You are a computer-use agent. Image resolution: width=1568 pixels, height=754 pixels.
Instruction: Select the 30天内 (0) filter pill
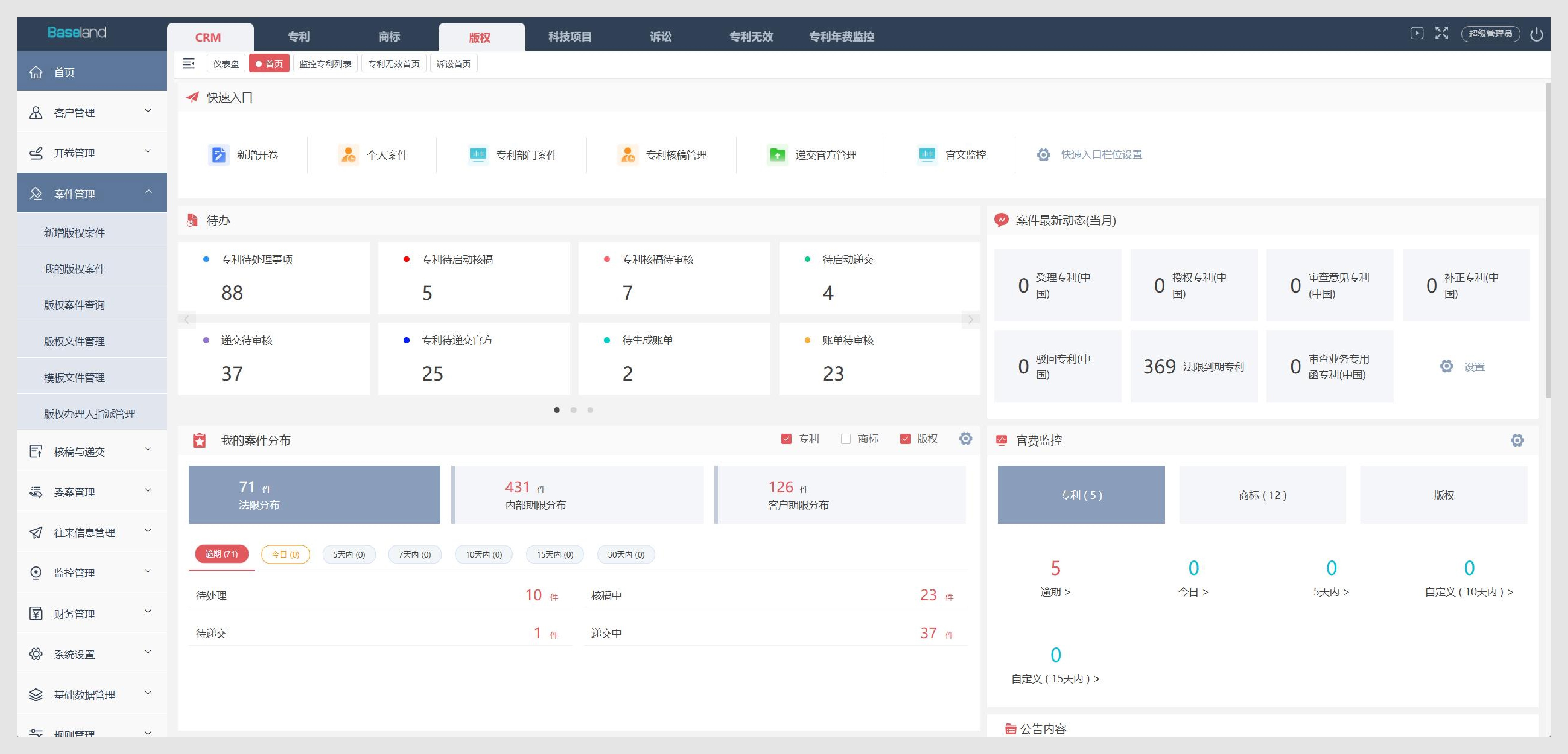[x=626, y=554]
